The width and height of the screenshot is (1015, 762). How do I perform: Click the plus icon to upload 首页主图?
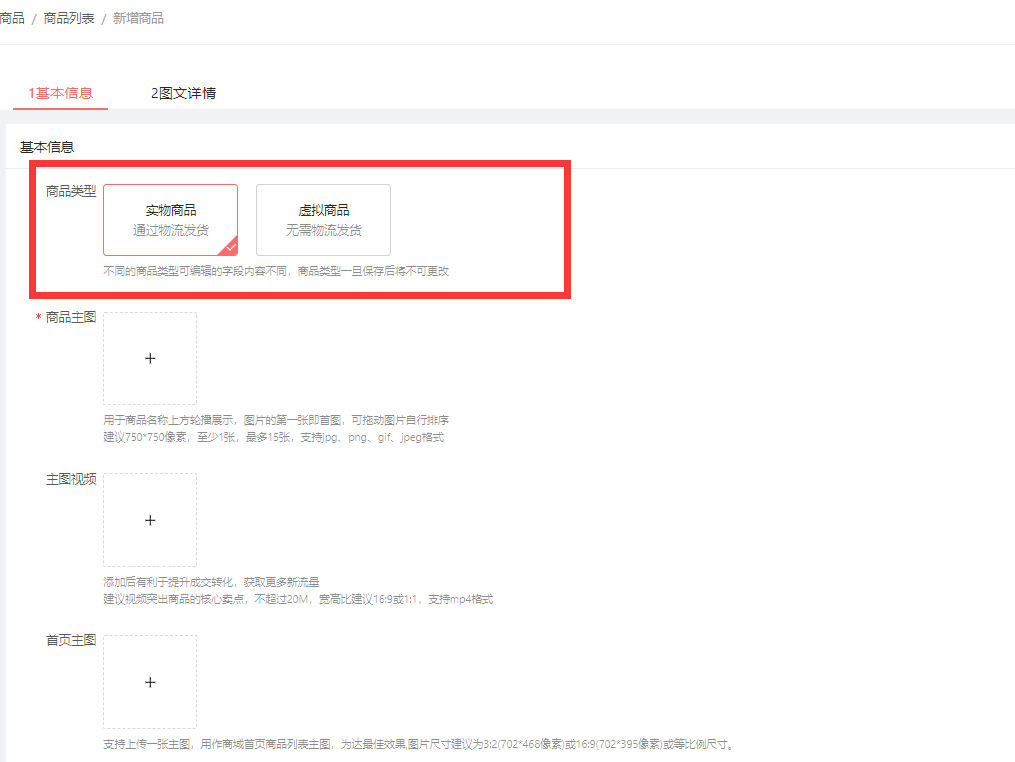pyautogui.click(x=150, y=682)
